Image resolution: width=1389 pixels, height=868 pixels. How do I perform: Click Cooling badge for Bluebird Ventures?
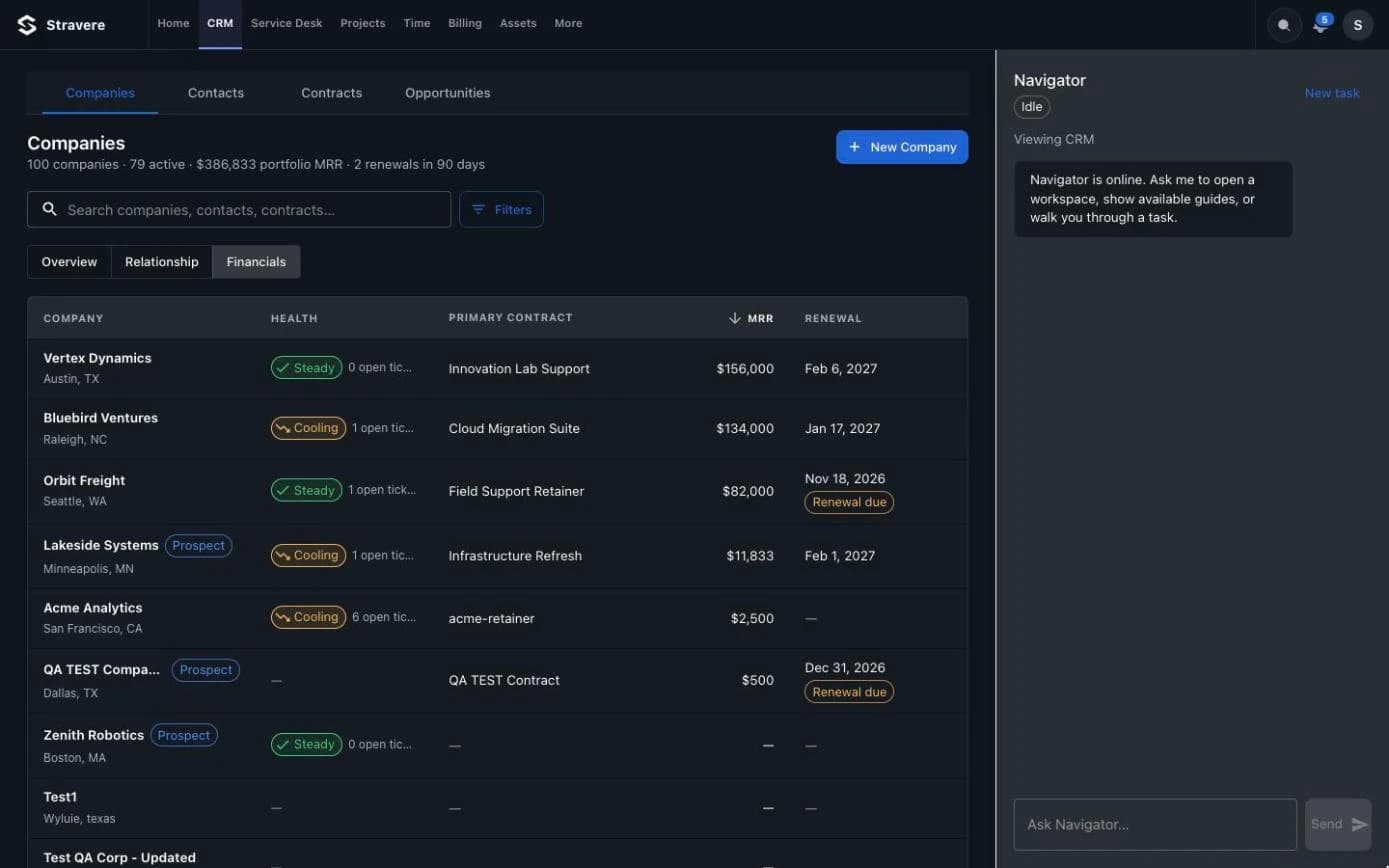308,428
